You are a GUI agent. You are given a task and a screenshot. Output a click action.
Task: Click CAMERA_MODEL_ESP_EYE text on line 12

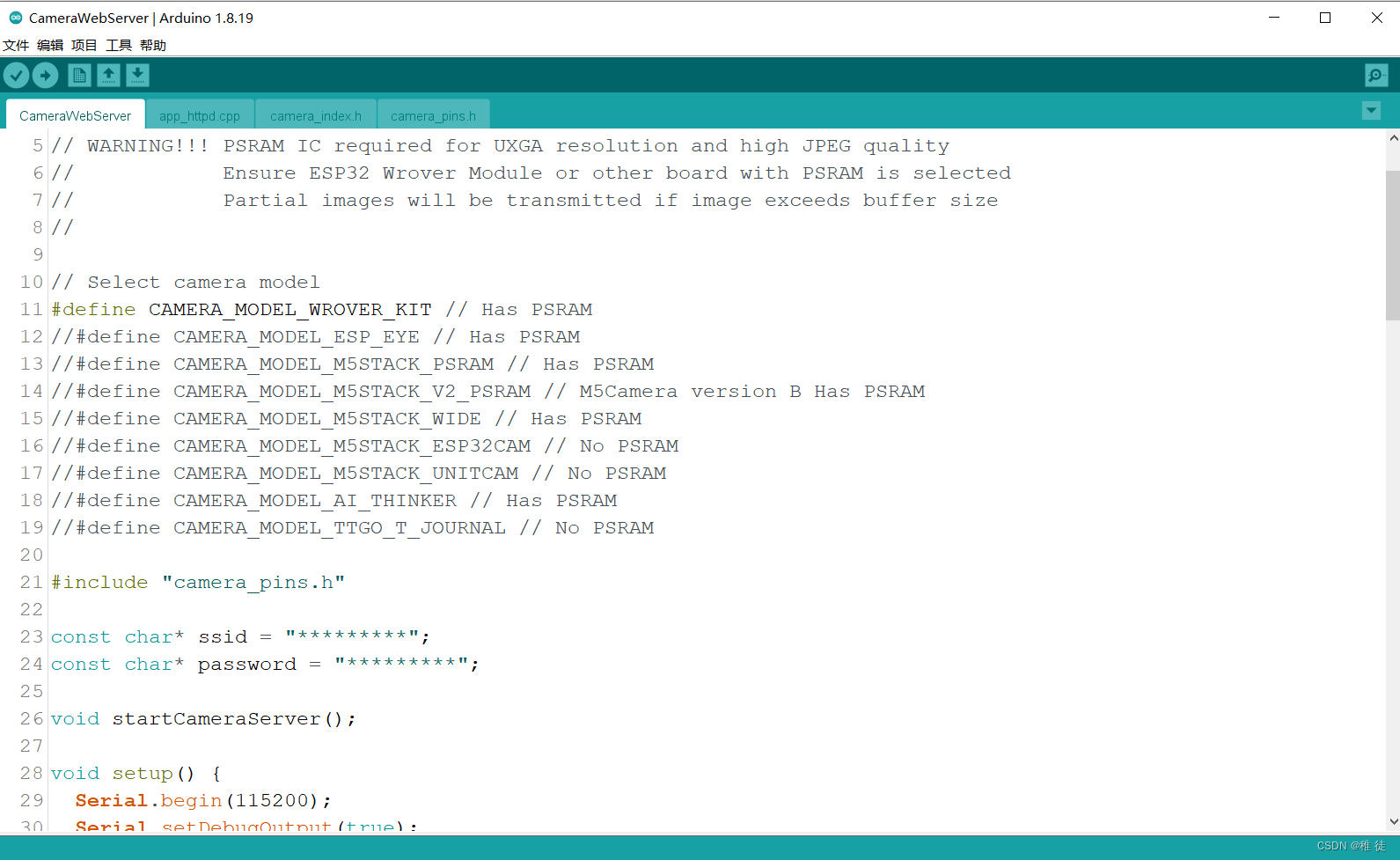pos(297,337)
